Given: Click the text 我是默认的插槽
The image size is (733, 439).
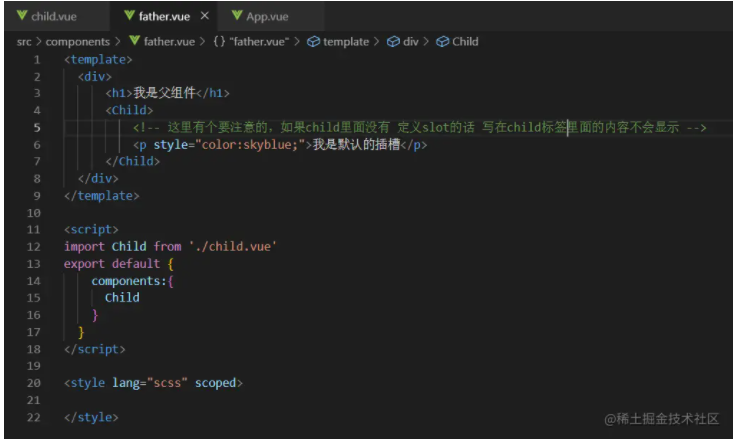Looking at the screenshot, I should (356, 144).
